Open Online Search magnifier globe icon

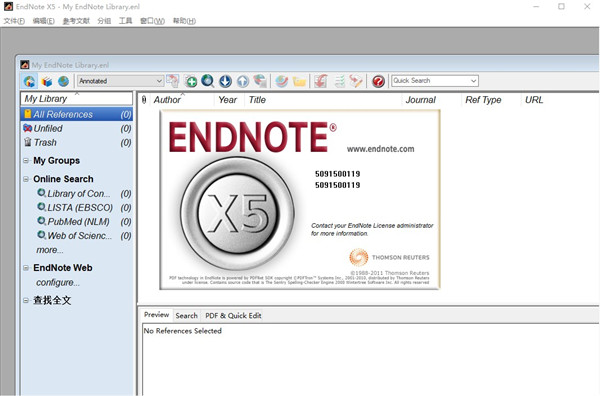click(x=208, y=81)
